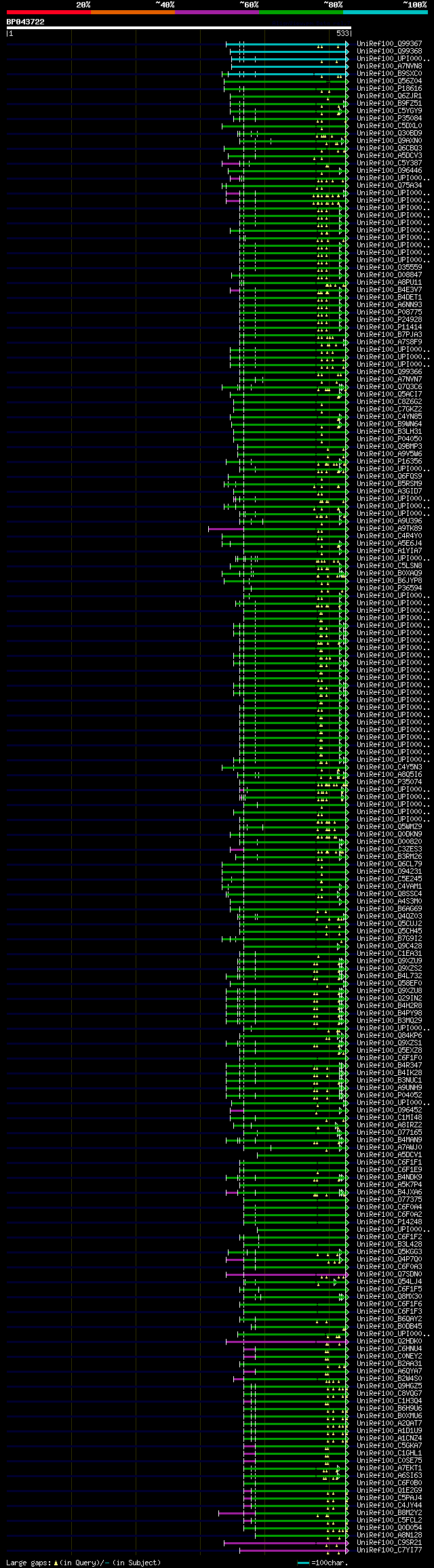Select the UniRef100_Q6CBQ3 label
Image resolution: width=434 pixels, height=1568 pixels.
point(389,148)
